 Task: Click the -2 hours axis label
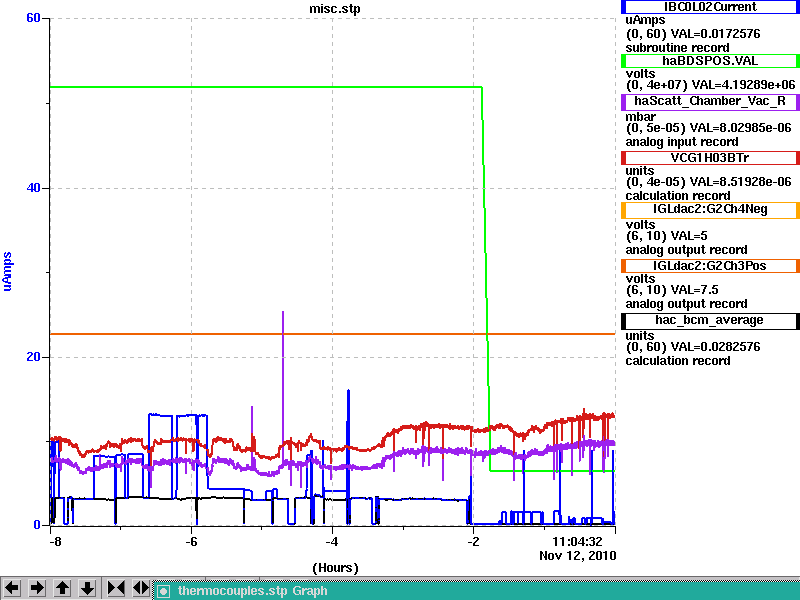pos(473,542)
